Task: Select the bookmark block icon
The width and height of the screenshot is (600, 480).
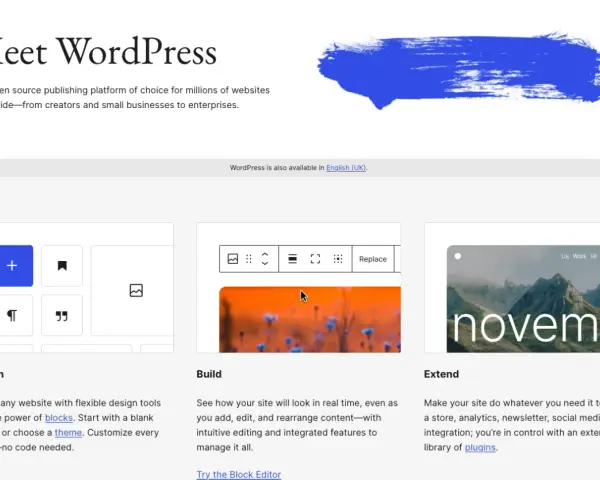Action: pos(62,266)
